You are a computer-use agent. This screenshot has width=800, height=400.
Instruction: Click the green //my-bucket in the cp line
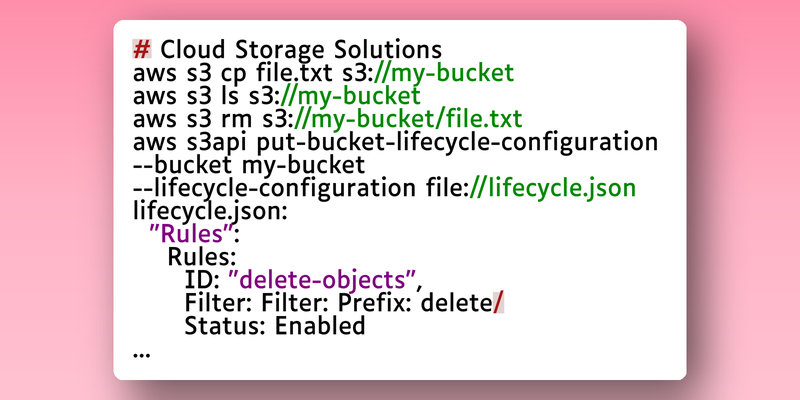point(444,73)
